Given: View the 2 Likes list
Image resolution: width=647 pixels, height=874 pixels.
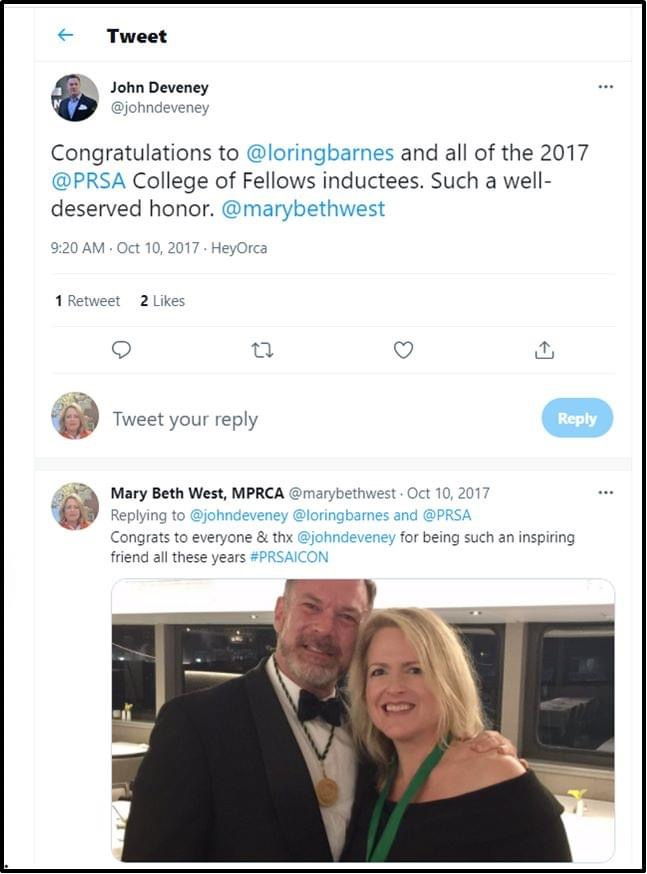Looking at the screenshot, I should tap(162, 301).
